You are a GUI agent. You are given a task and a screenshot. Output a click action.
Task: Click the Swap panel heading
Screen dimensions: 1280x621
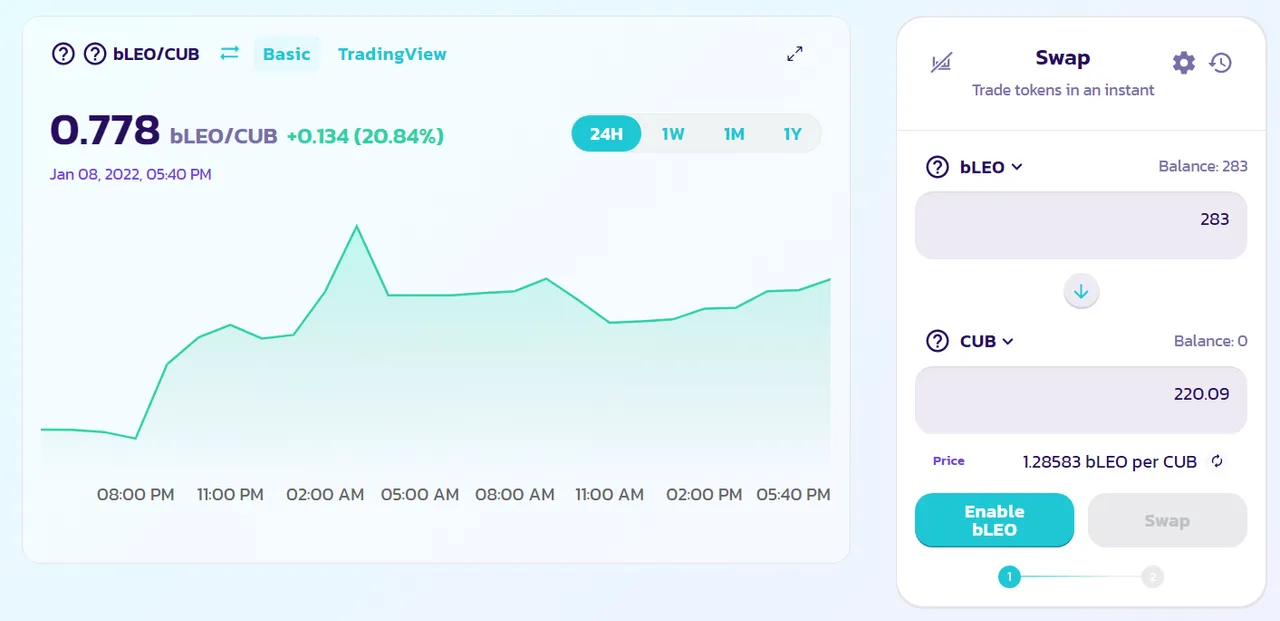click(x=1063, y=58)
